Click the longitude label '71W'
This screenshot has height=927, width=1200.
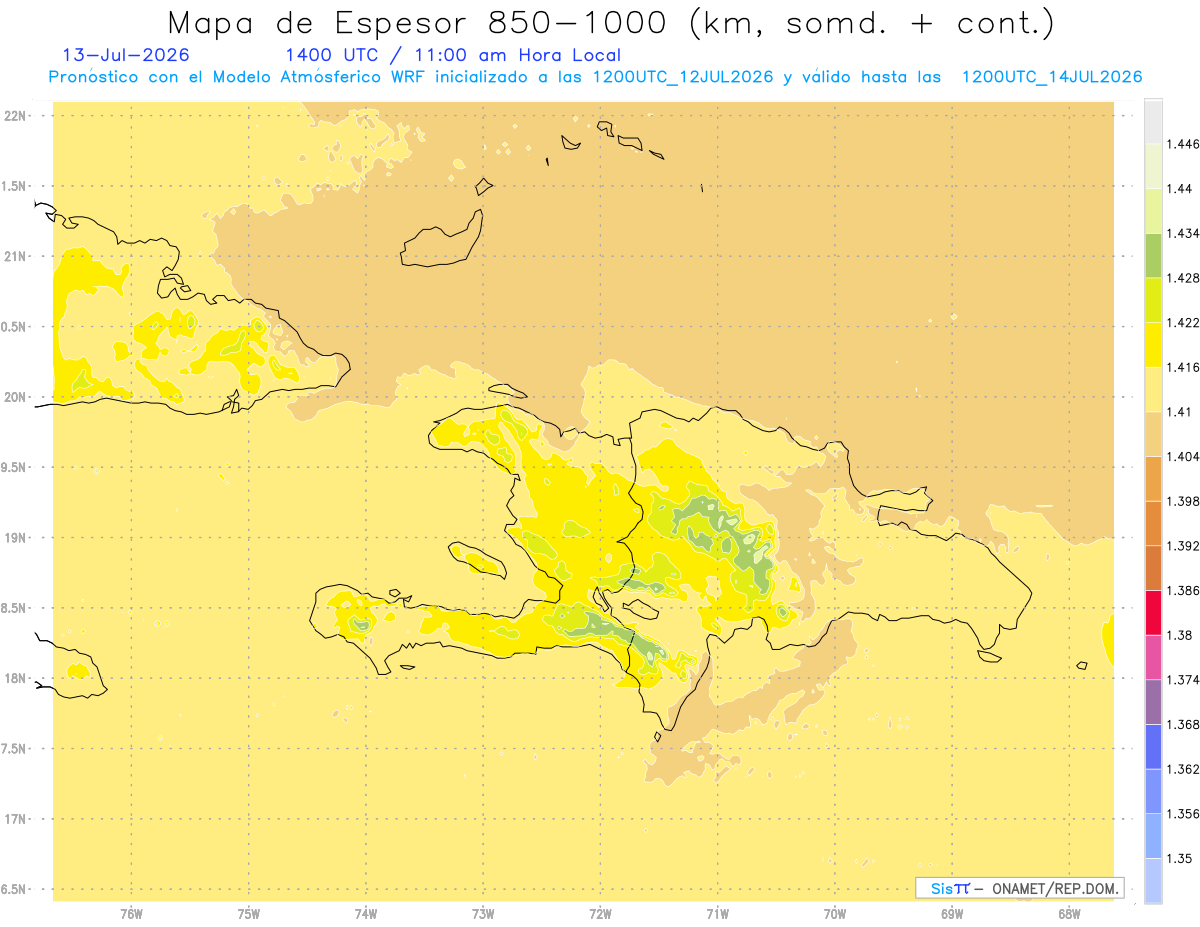tap(717, 912)
